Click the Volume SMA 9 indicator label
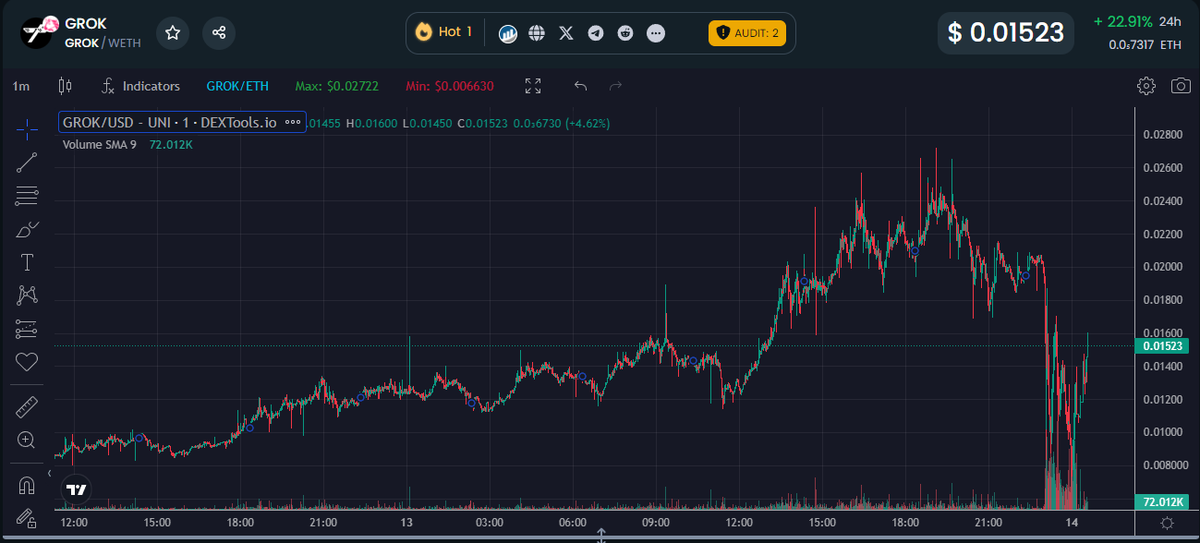 (x=99, y=145)
